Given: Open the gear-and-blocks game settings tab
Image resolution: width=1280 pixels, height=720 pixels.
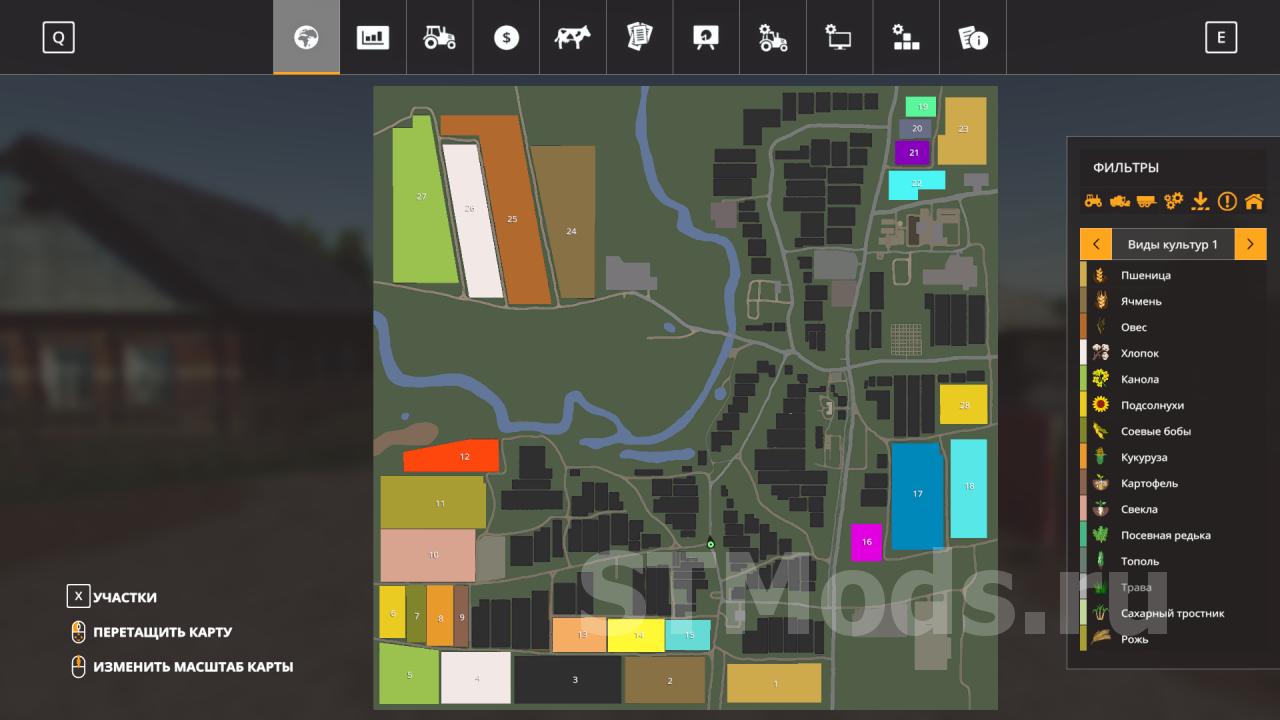Looking at the screenshot, I should [906, 38].
